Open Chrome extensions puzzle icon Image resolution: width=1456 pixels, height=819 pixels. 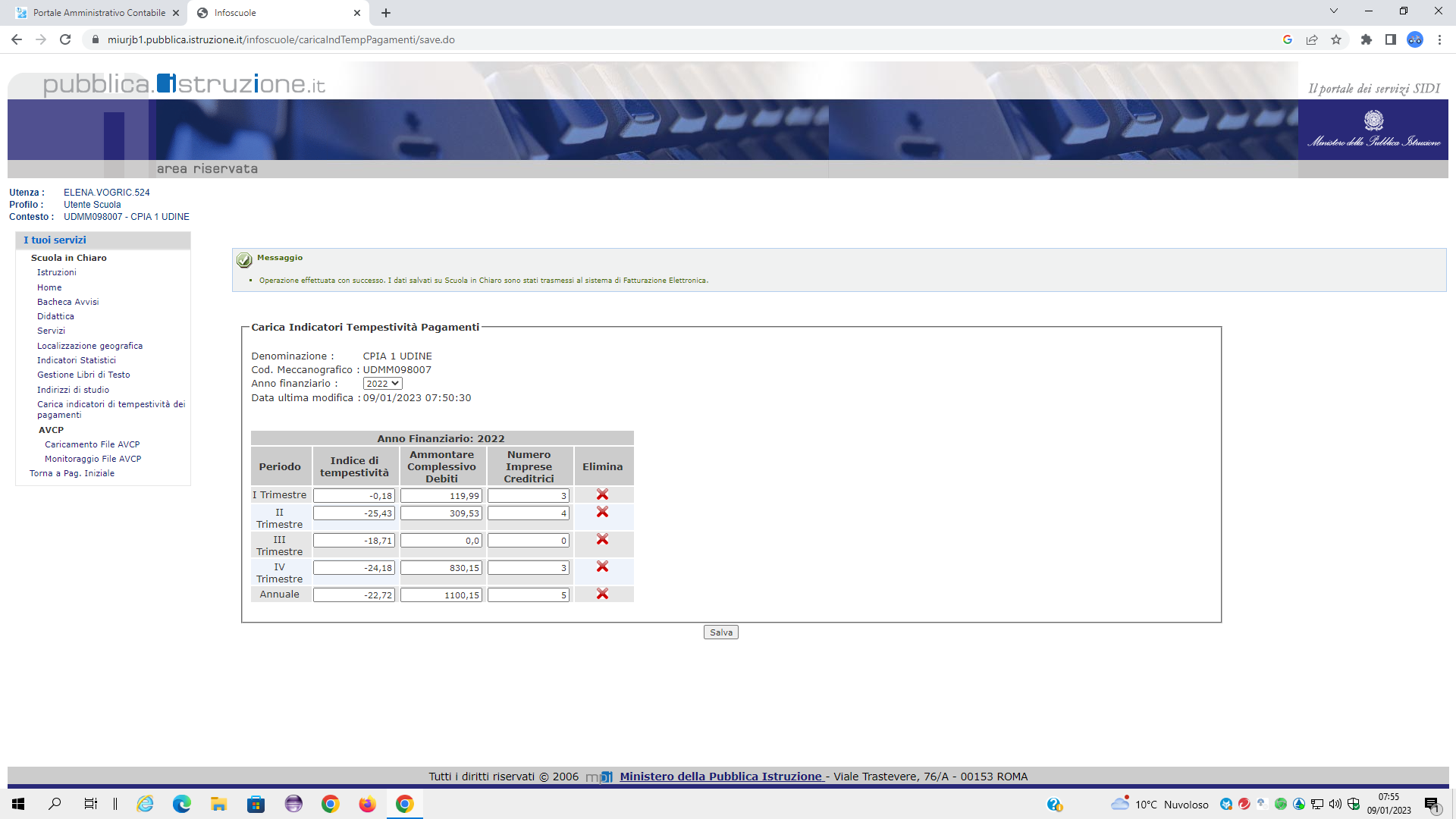click(x=1367, y=39)
